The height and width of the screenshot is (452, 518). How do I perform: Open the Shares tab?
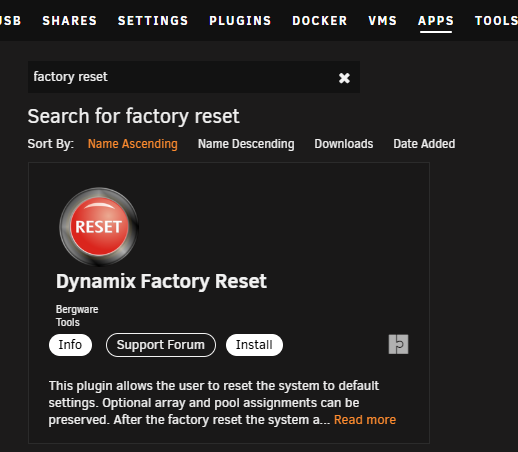69,21
